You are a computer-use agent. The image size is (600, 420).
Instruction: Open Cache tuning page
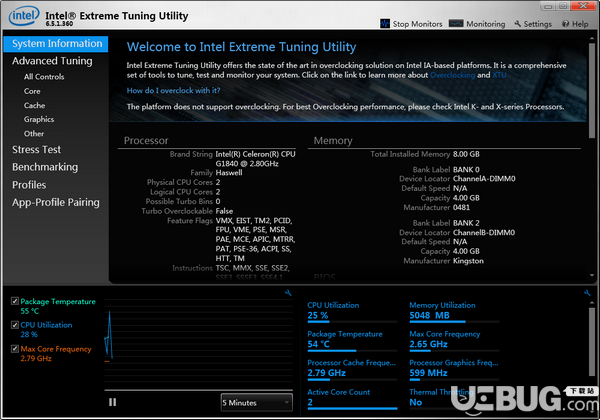point(34,106)
